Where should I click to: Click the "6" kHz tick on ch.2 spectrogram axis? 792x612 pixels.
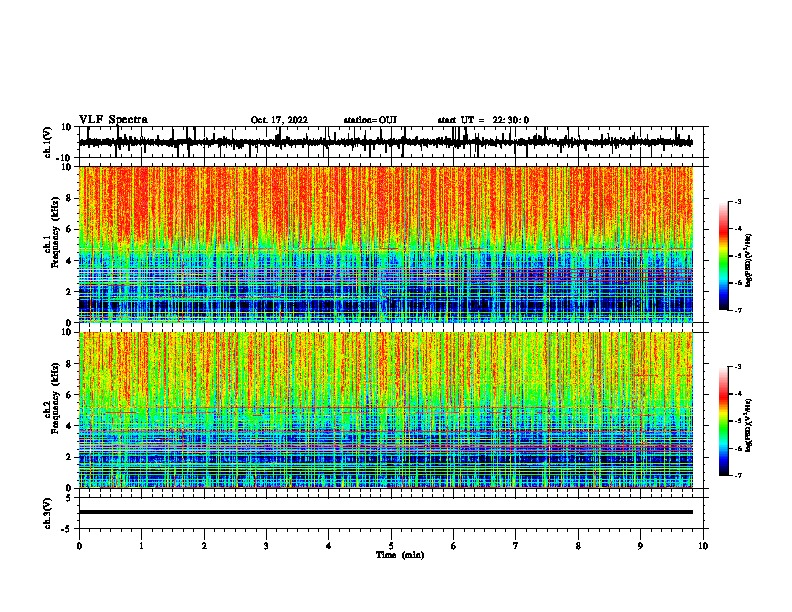(69, 395)
